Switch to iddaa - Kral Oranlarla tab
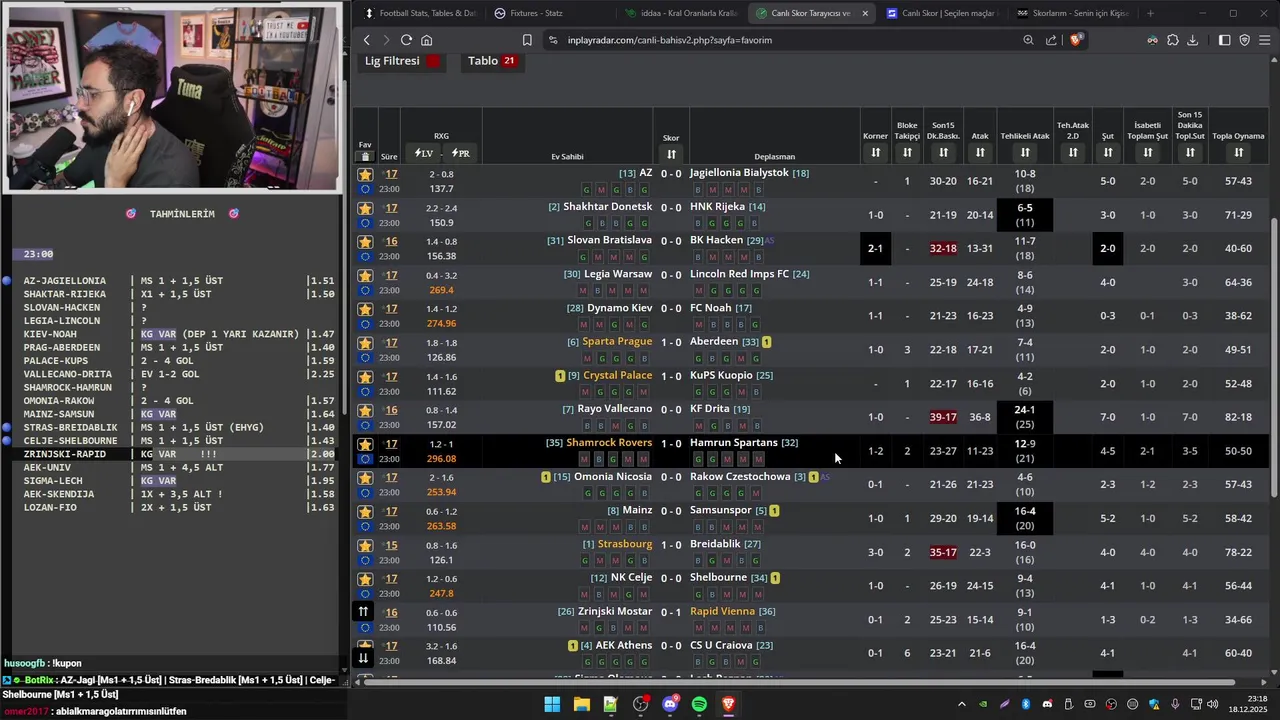Viewport: 1280px width, 720px height. [681, 13]
